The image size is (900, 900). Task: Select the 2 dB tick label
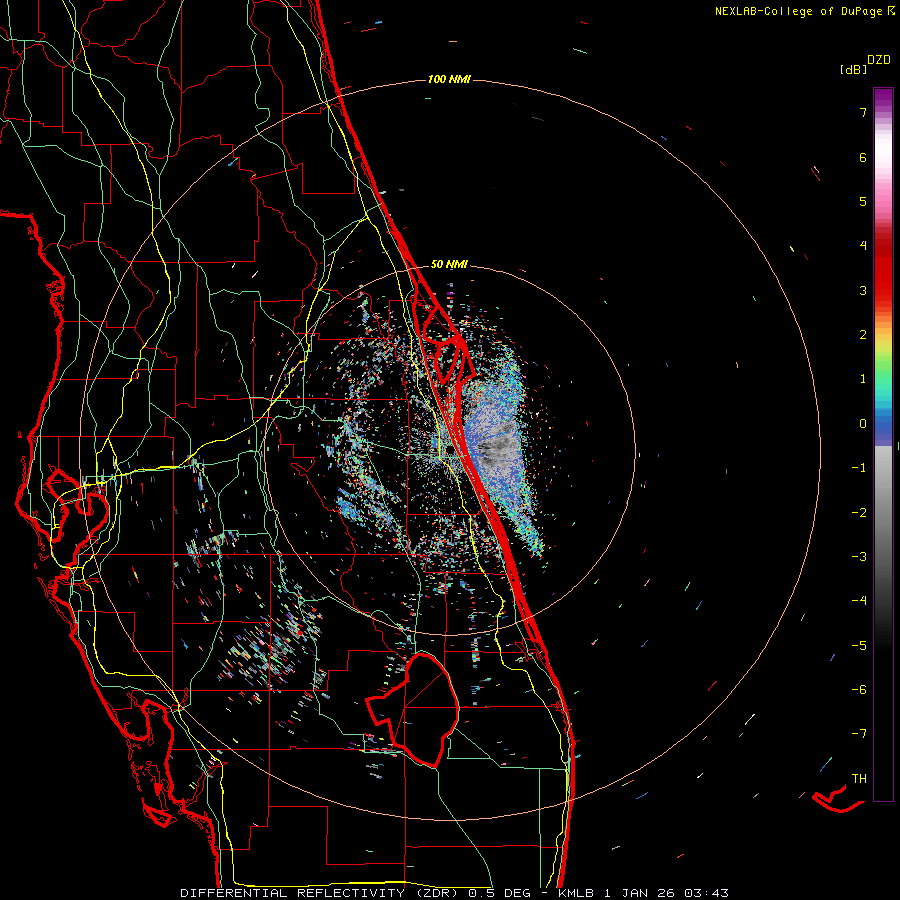(x=863, y=335)
